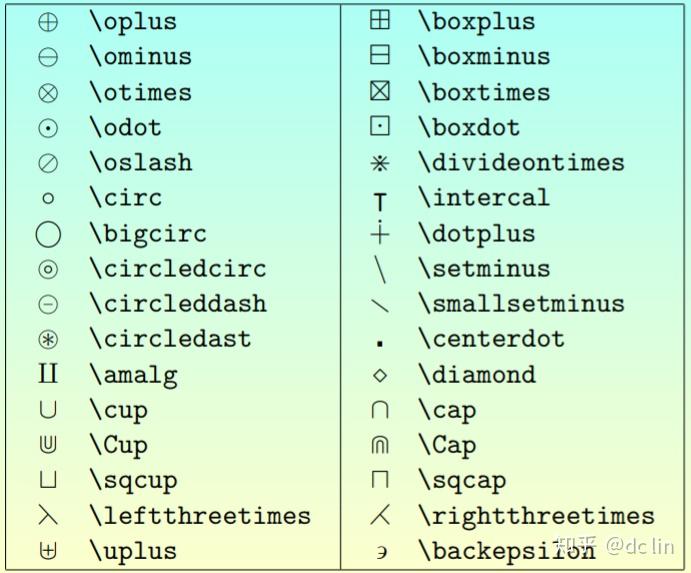Click the circled plus symbol
The image size is (691, 573).
(48, 22)
